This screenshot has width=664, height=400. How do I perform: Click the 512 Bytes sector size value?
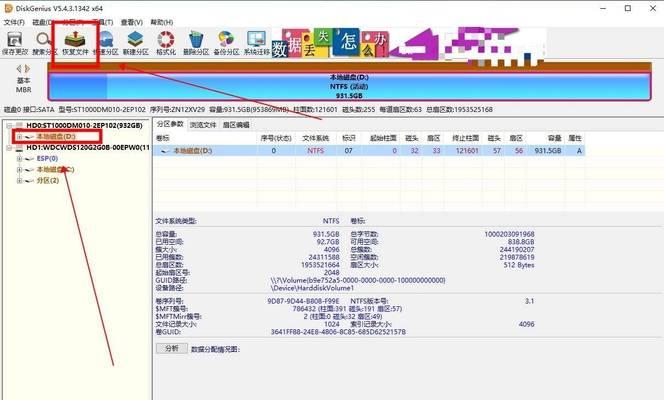[519, 265]
